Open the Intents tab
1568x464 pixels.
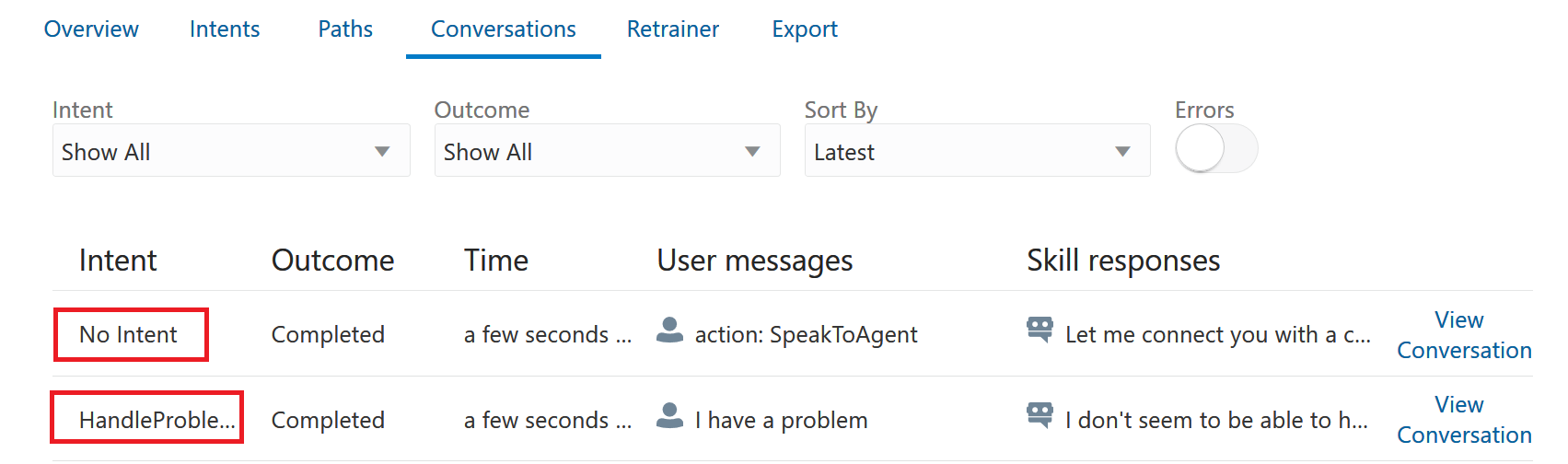225,29
